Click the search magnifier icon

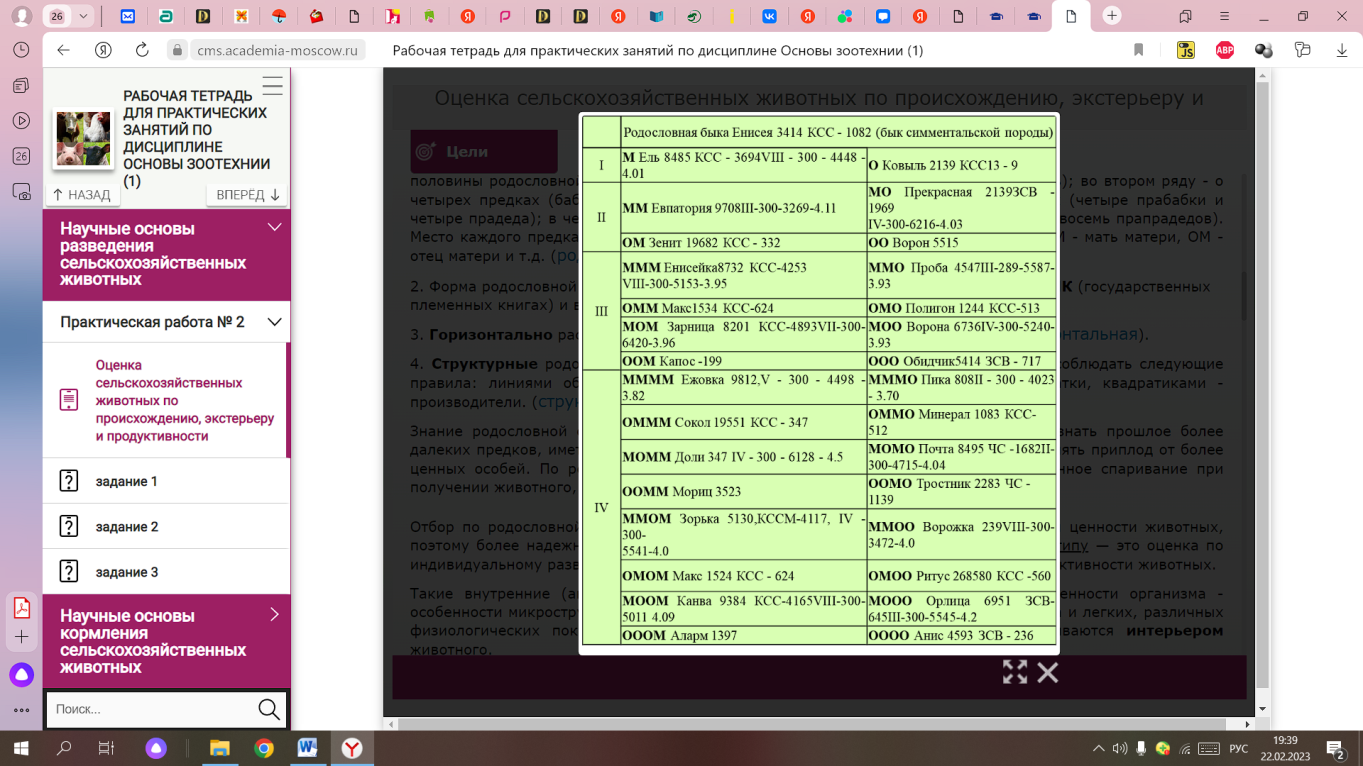268,709
